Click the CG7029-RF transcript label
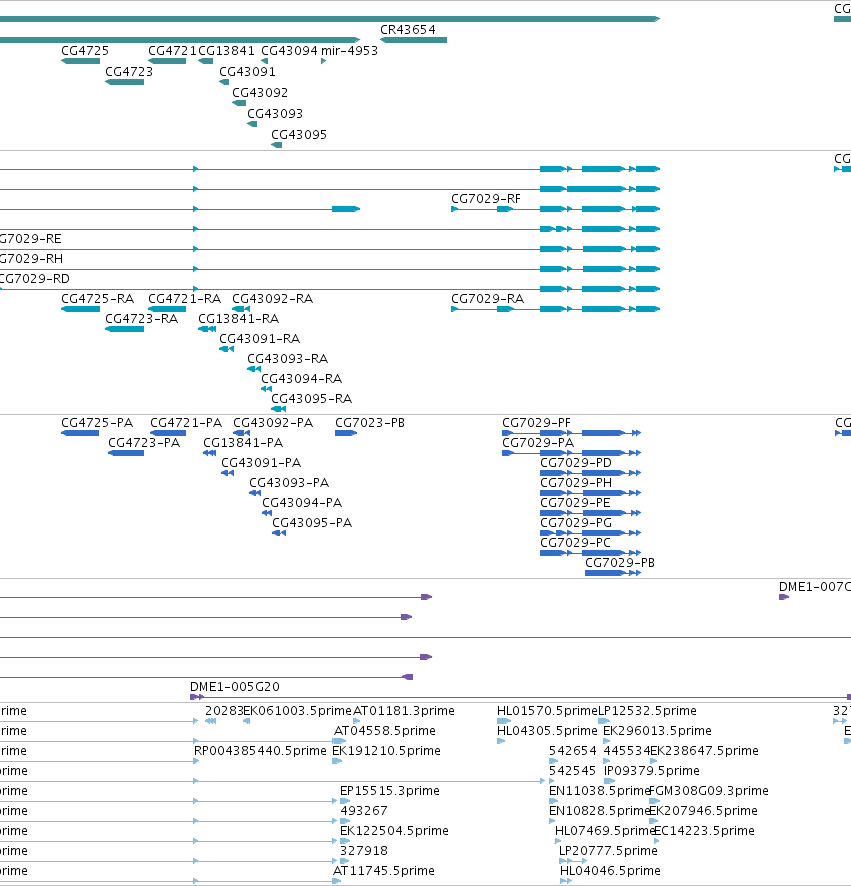 486,199
